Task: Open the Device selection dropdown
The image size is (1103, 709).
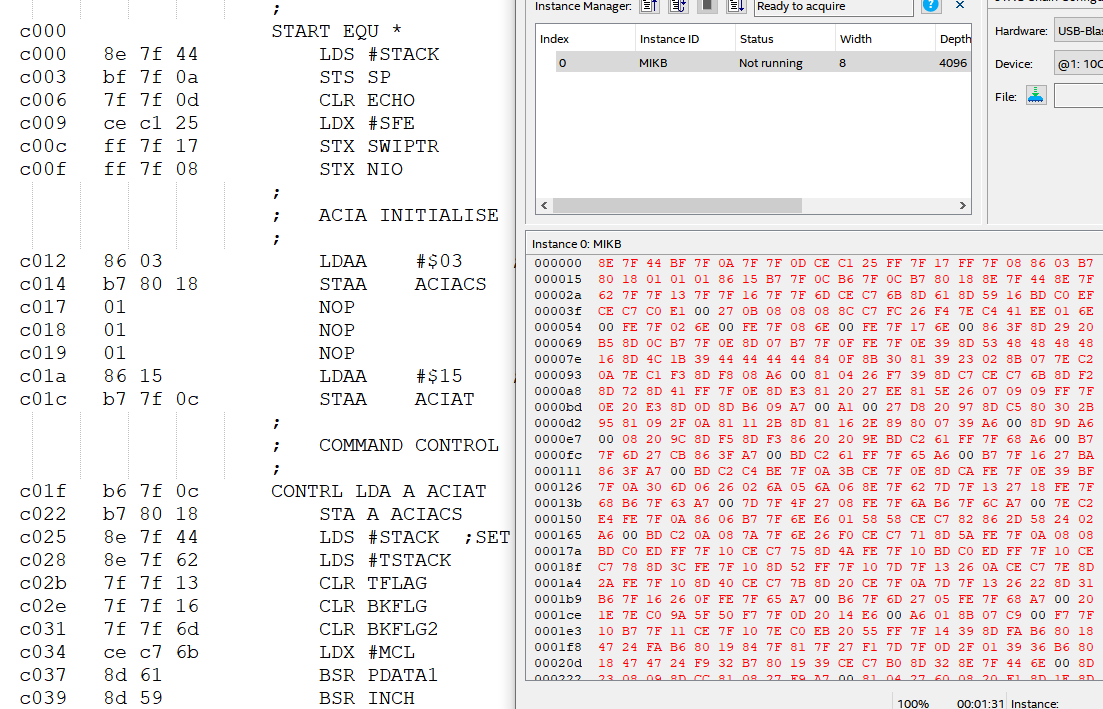Action: (1077, 64)
